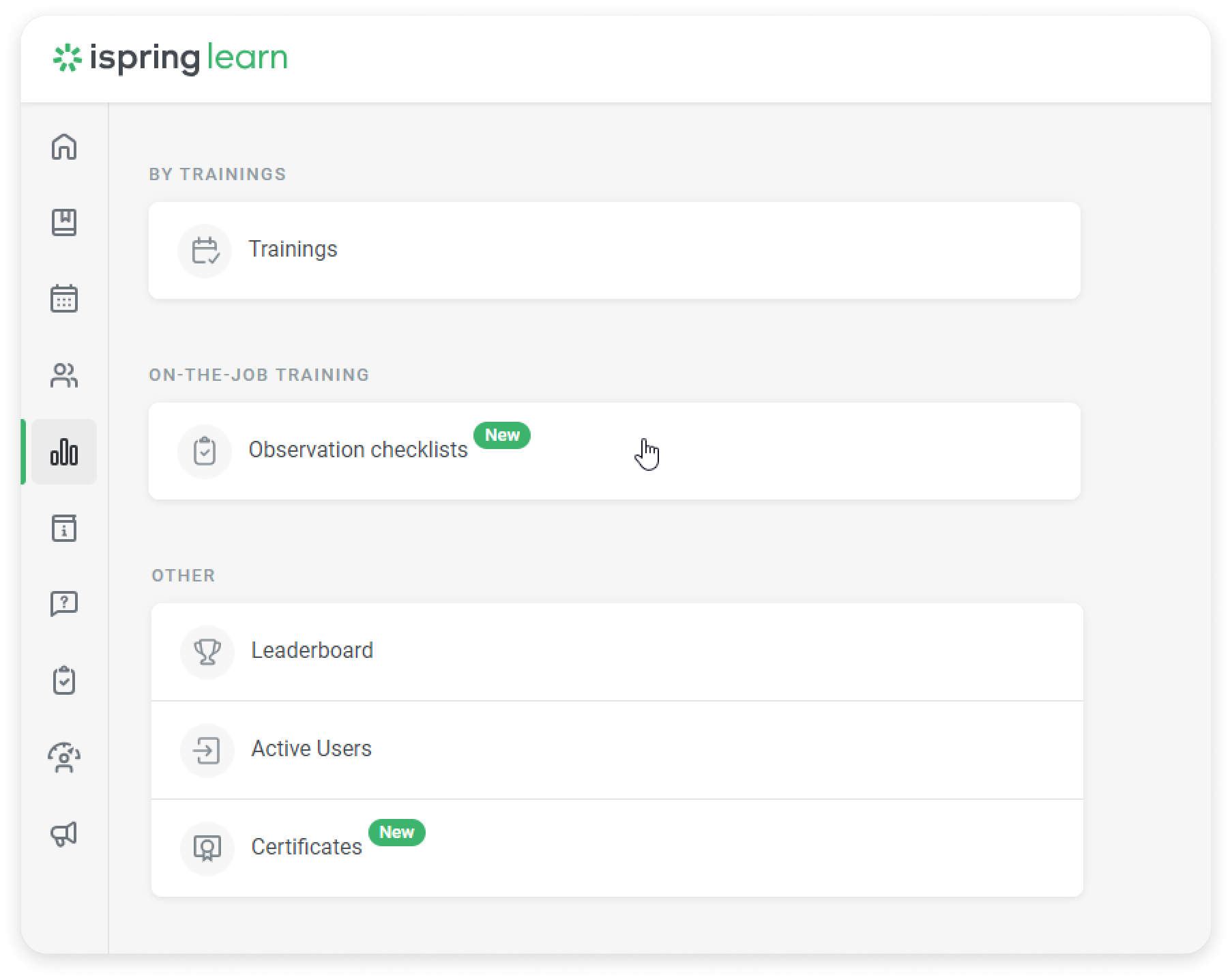Image resolution: width=1232 pixels, height=980 pixels.
Task: Open the Calendar sidebar icon
Action: coord(65,299)
